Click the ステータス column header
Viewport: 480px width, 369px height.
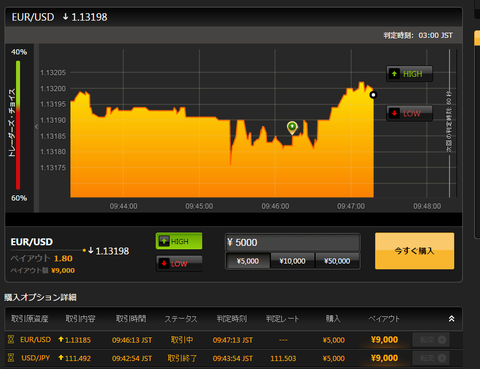tap(181, 319)
